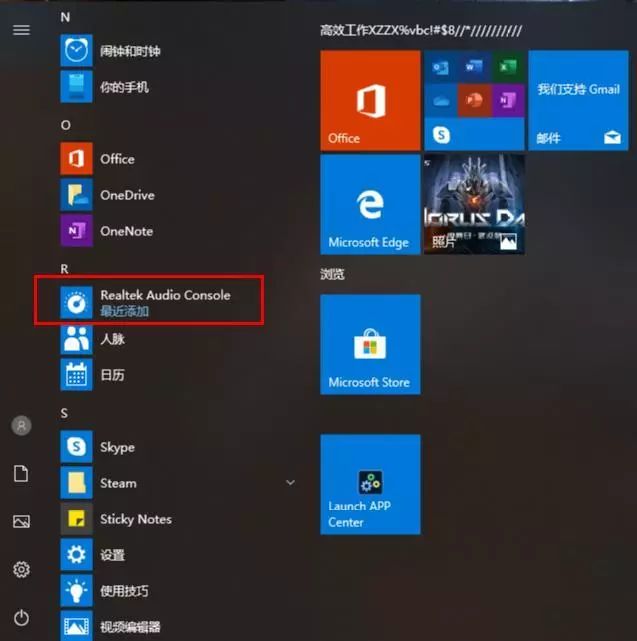This screenshot has height=641, width=637.
Task: Open OneDrive in the app list
Action: (x=176, y=195)
